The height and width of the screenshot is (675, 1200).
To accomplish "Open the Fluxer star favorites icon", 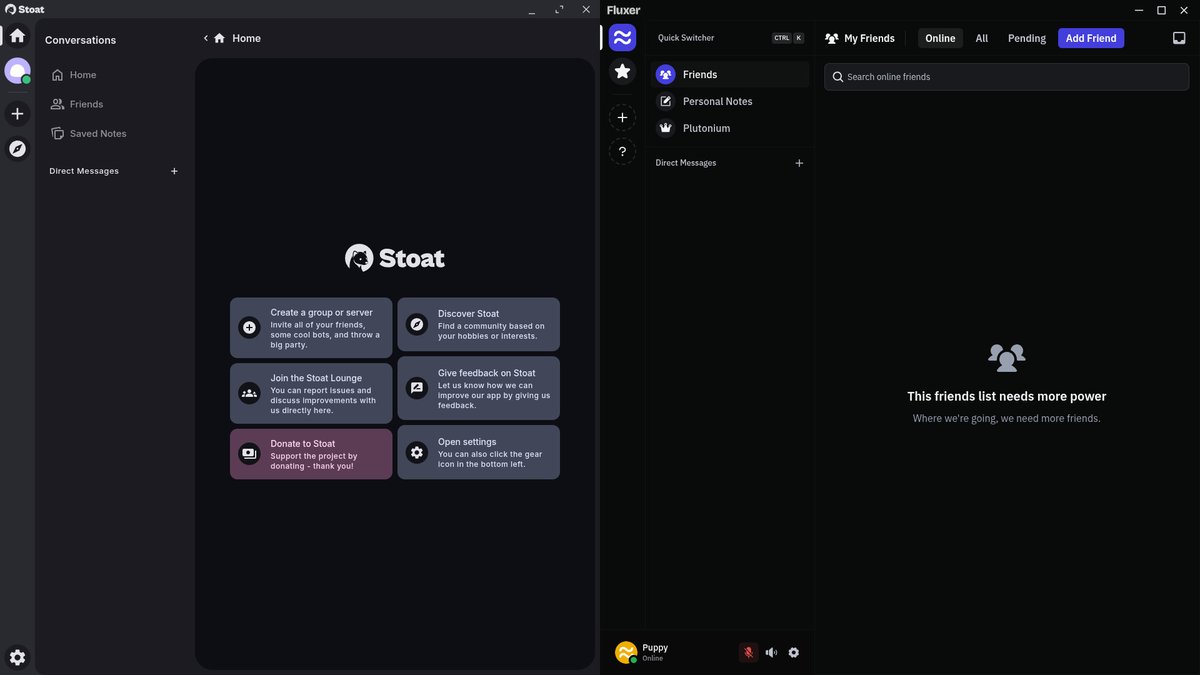I will coord(622,71).
